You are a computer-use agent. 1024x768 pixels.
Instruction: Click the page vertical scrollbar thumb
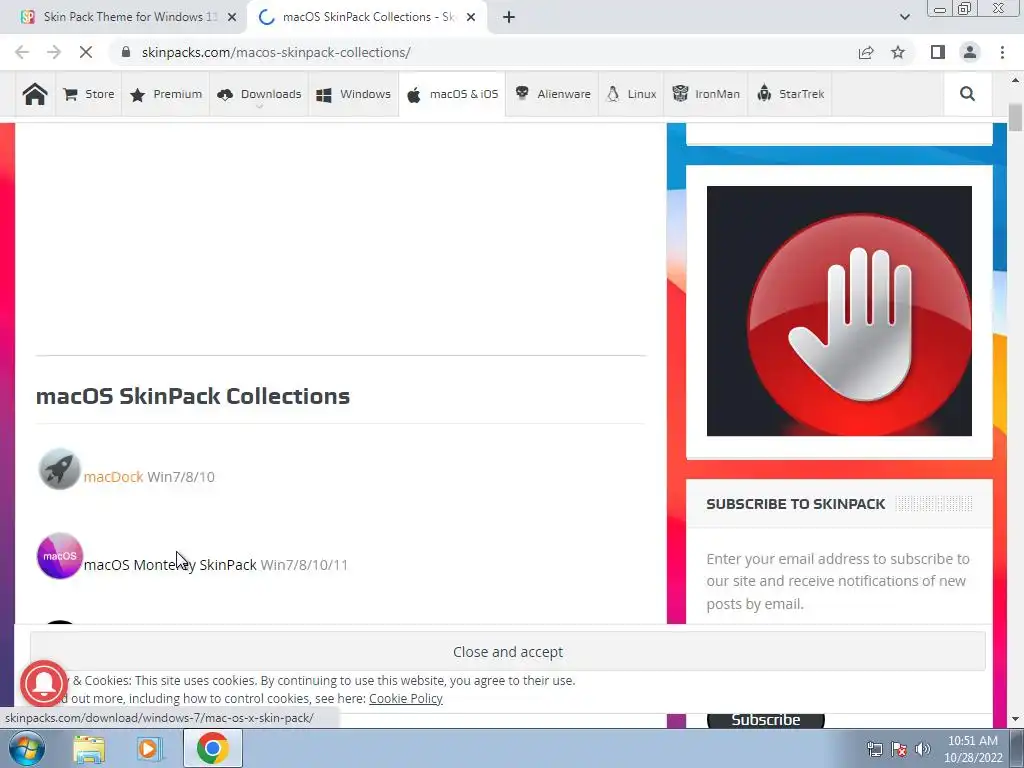click(x=1015, y=118)
